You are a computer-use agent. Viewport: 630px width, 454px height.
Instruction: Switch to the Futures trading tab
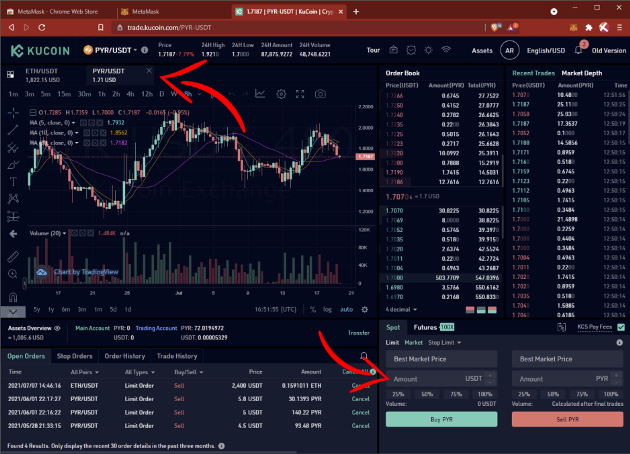[434, 327]
